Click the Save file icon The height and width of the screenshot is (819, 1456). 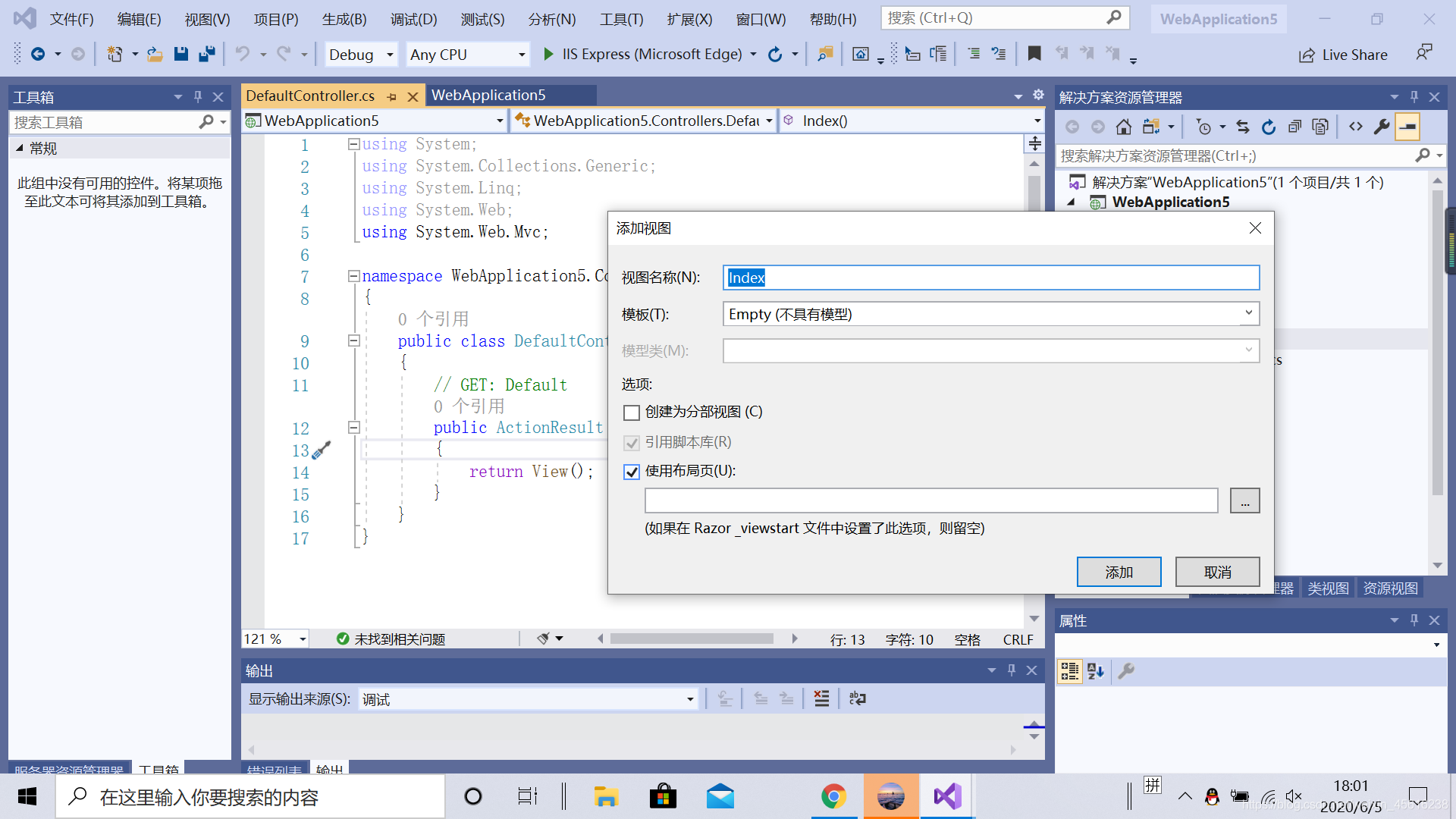(x=180, y=54)
